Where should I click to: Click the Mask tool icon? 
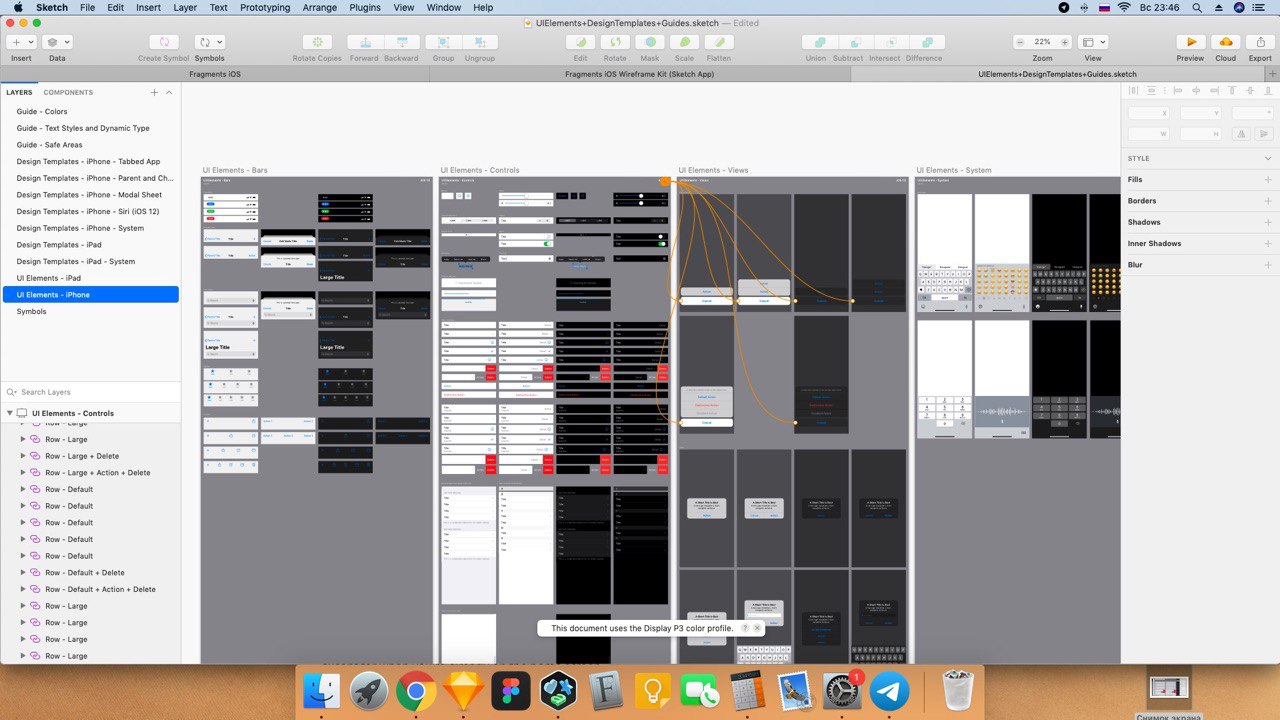[650, 42]
